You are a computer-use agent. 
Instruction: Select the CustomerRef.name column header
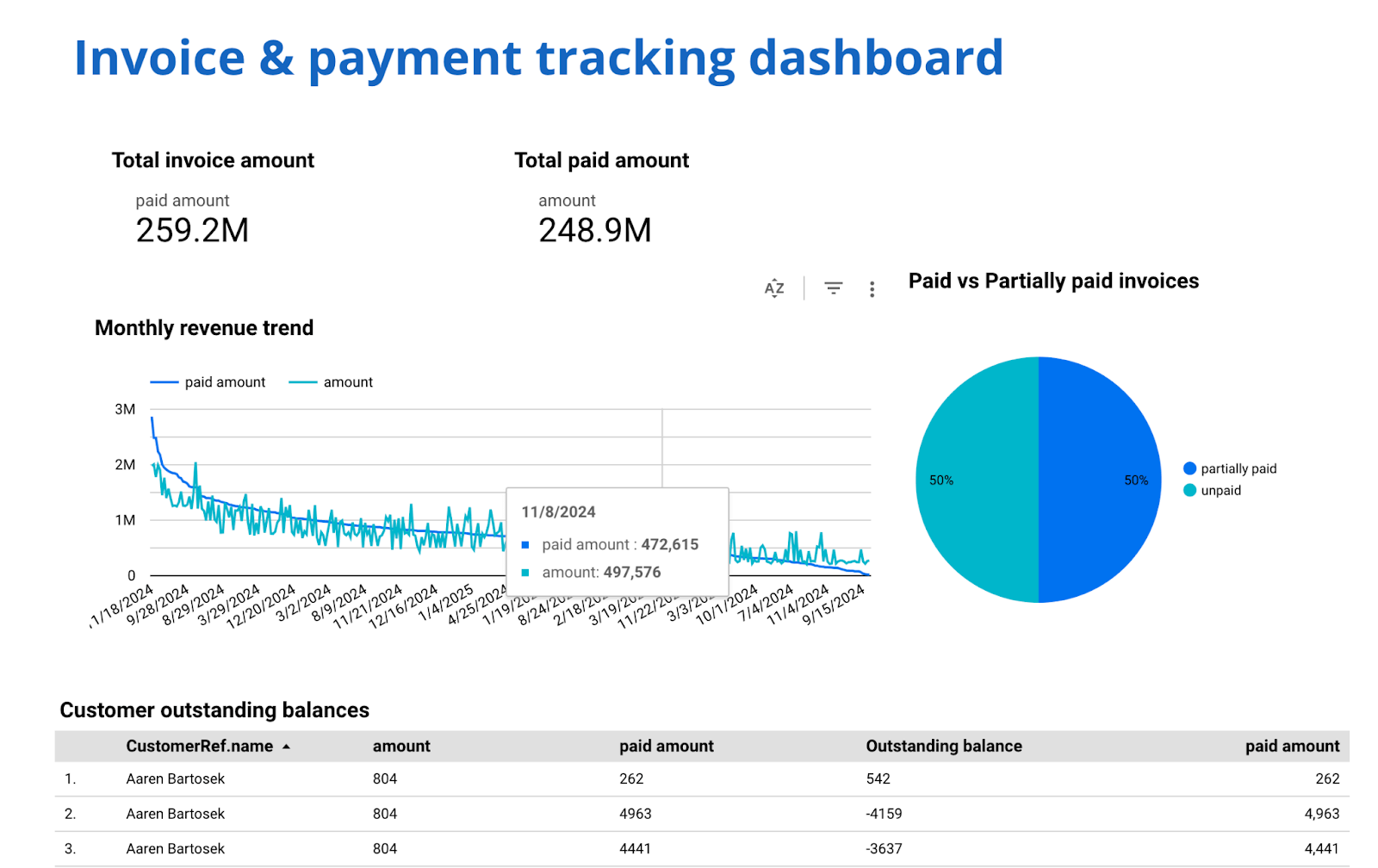(x=199, y=747)
